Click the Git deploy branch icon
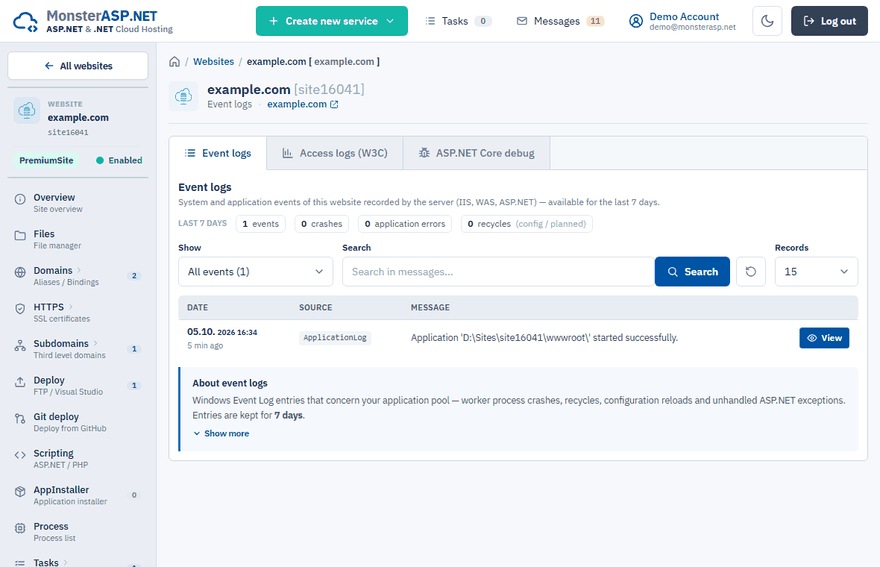Image resolution: width=880 pixels, height=567 pixels. pyautogui.click(x=20, y=418)
